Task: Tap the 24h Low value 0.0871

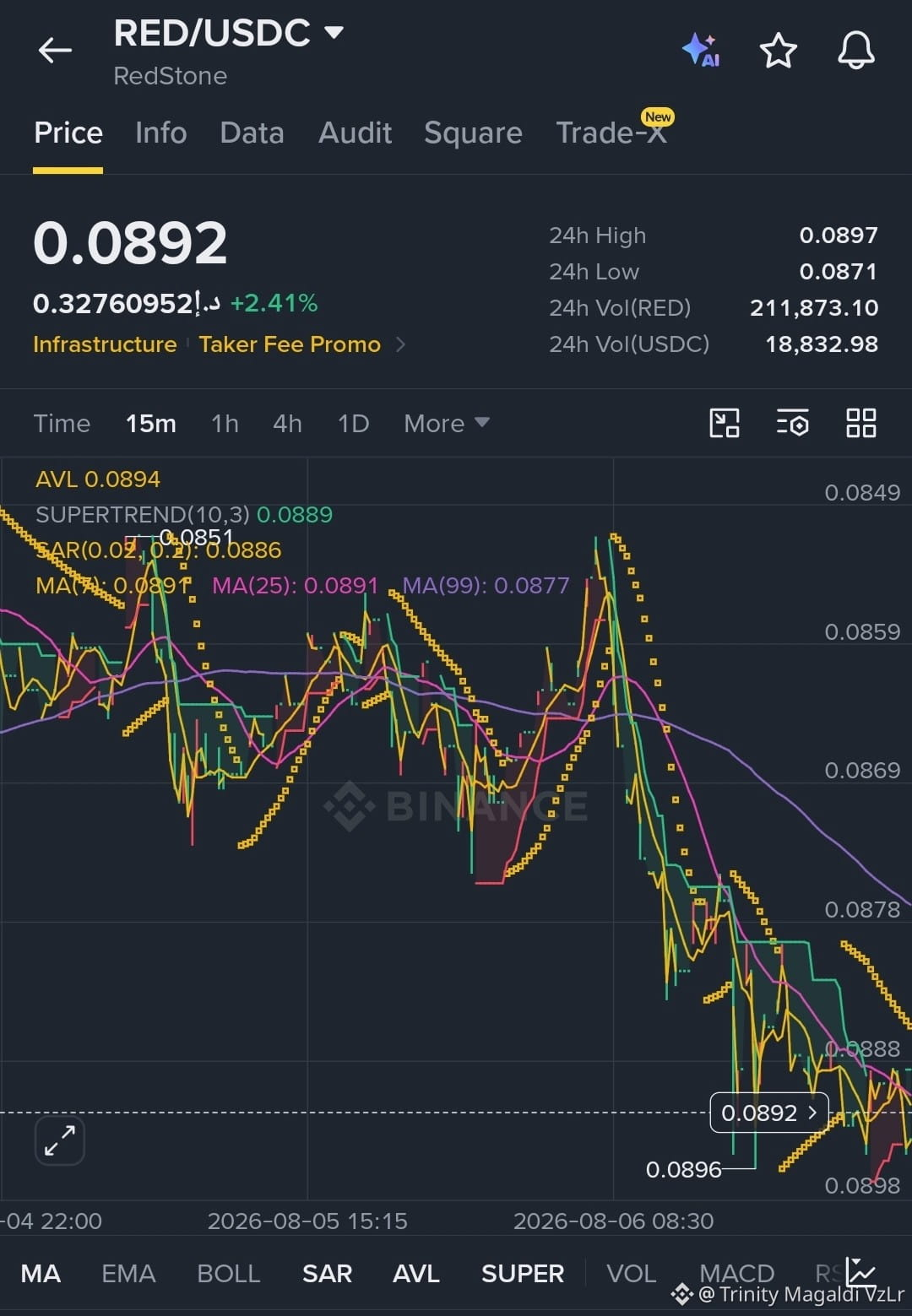Action: pos(839,271)
